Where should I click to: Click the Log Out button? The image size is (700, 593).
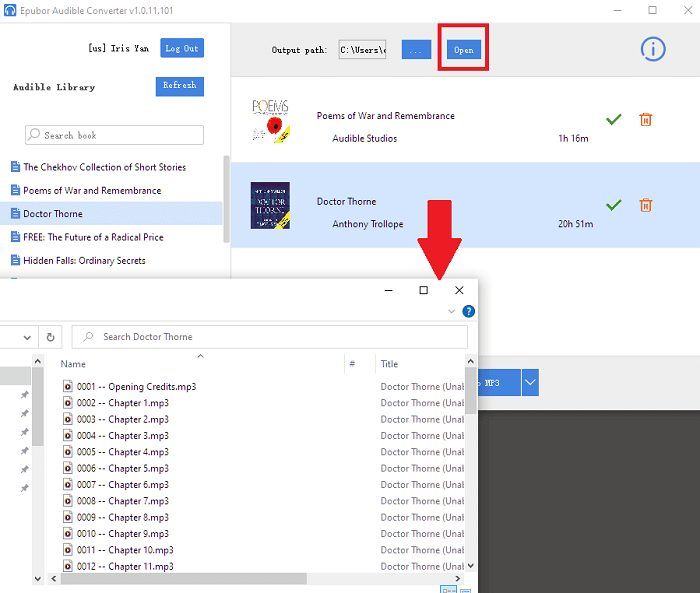pos(182,48)
